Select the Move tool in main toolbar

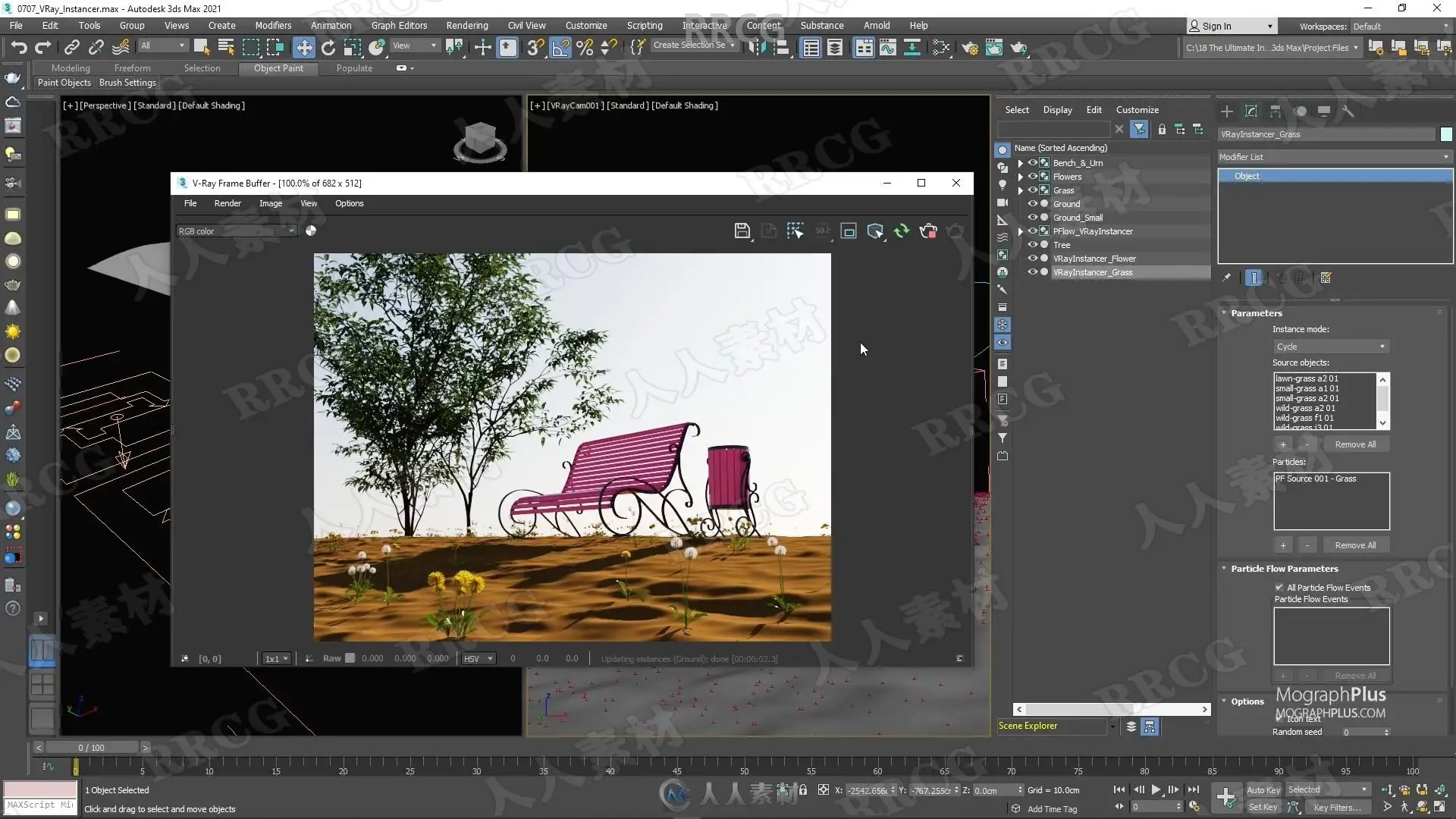303,48
